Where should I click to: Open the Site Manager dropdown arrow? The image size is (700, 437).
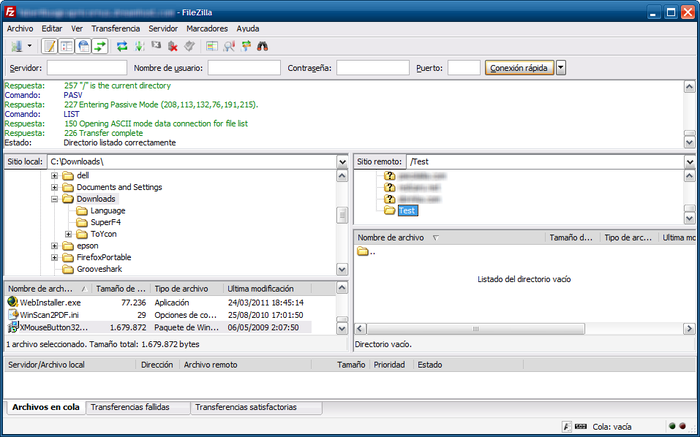coord(29,46)
